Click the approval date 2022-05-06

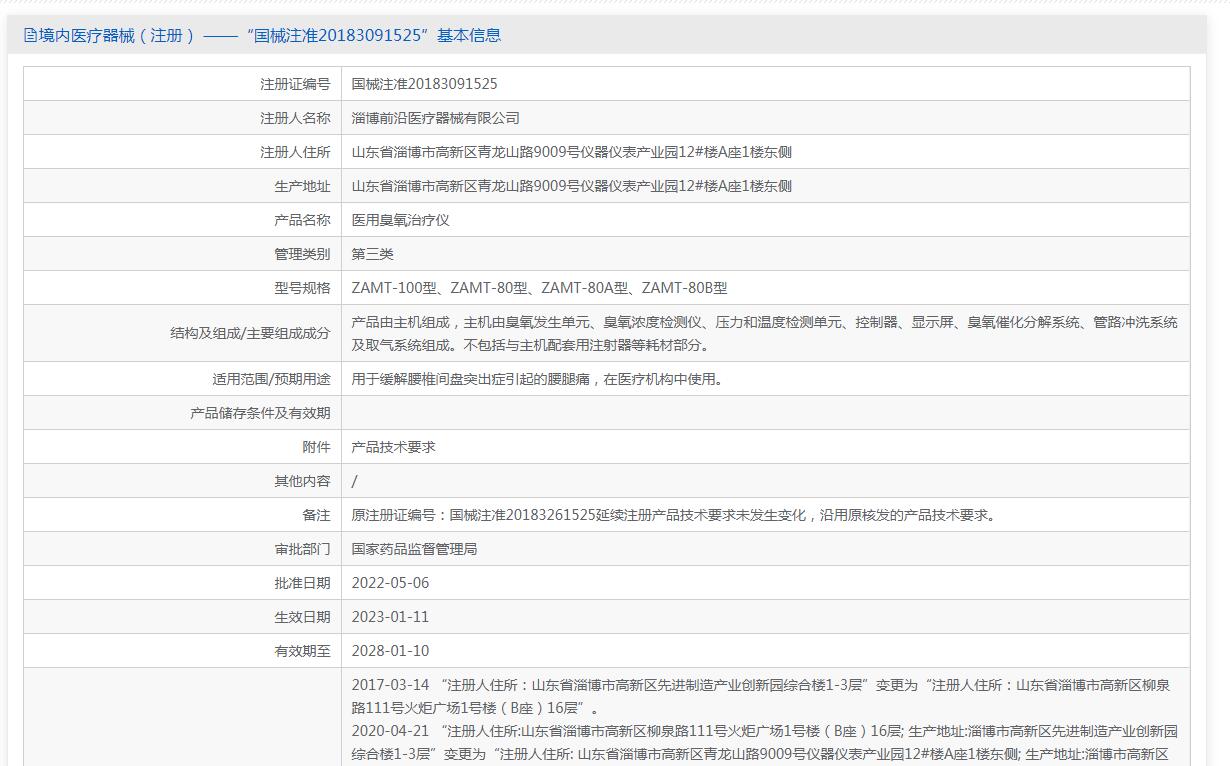click(390, 583)
